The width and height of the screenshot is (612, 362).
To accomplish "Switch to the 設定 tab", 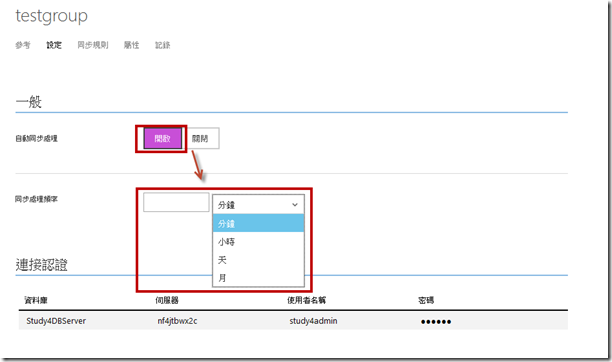I will pos(54,45).
